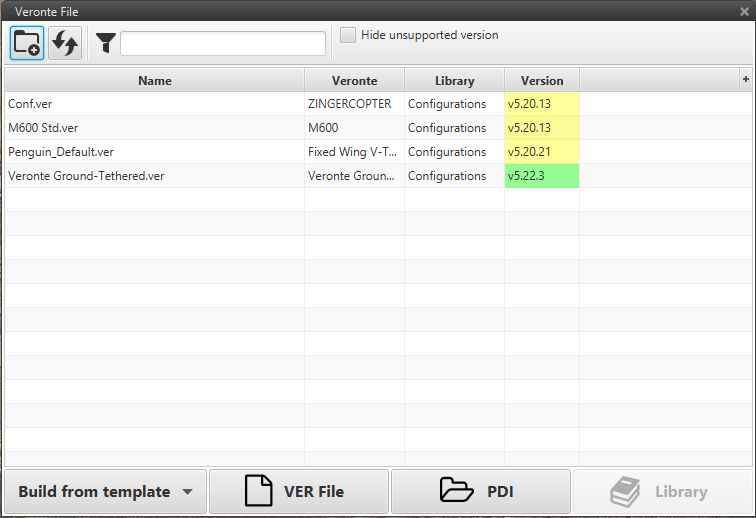Sort by the Version column header
The image size is (756, 518).
point(542,81)
